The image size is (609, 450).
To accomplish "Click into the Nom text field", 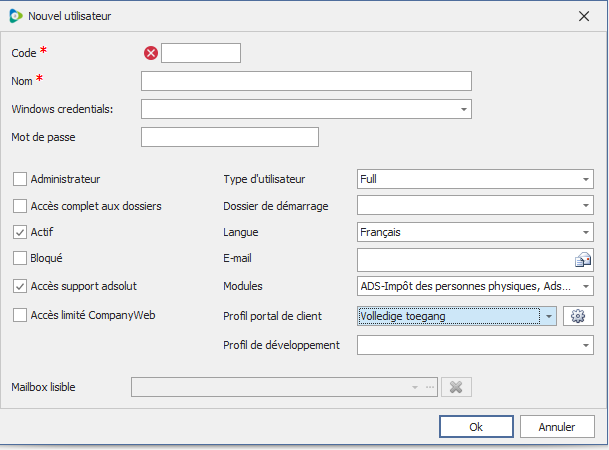I will tap(306, 81).
